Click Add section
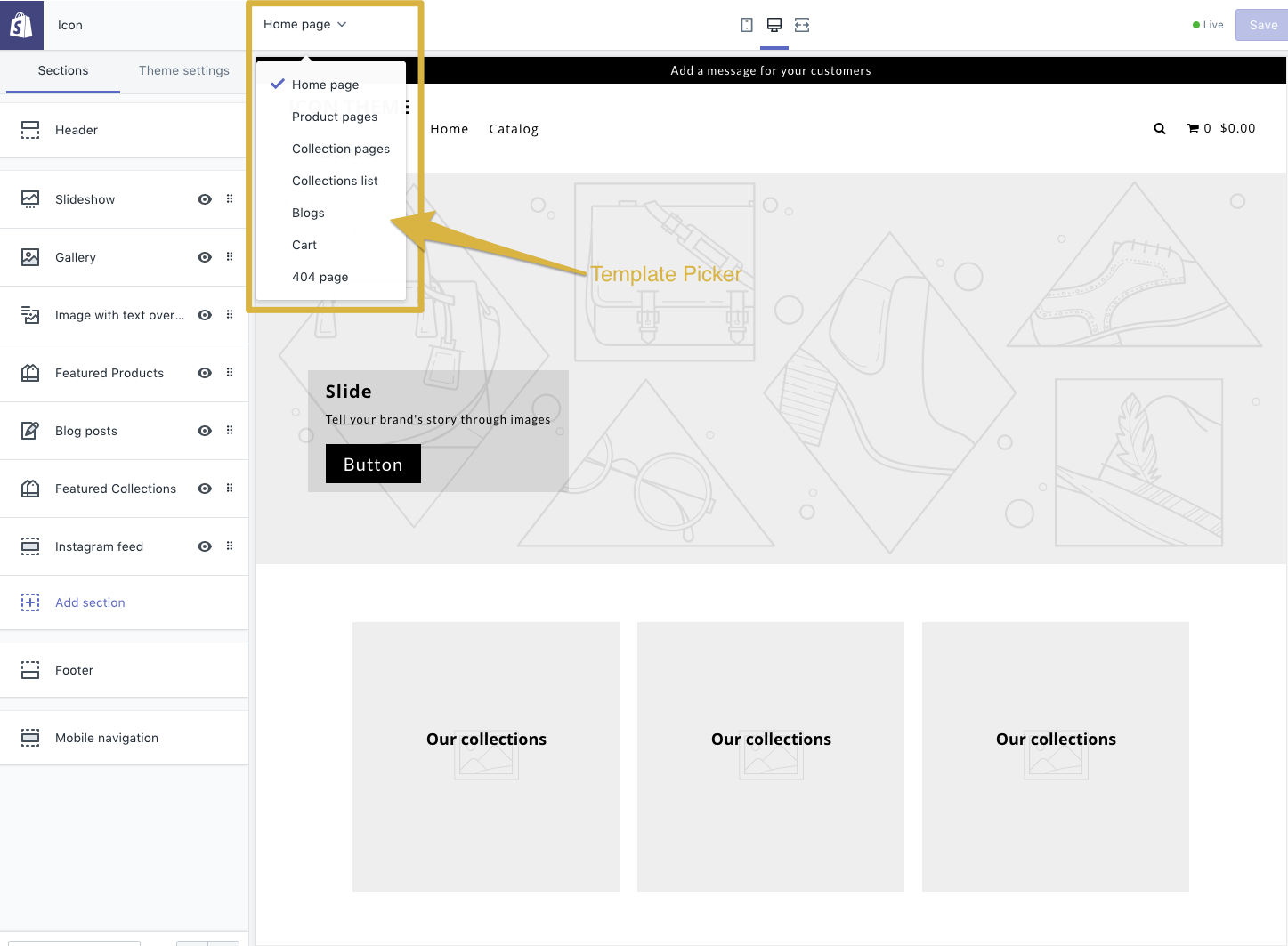The height and width of the screenshot is (946, 1288). (90, 602)
